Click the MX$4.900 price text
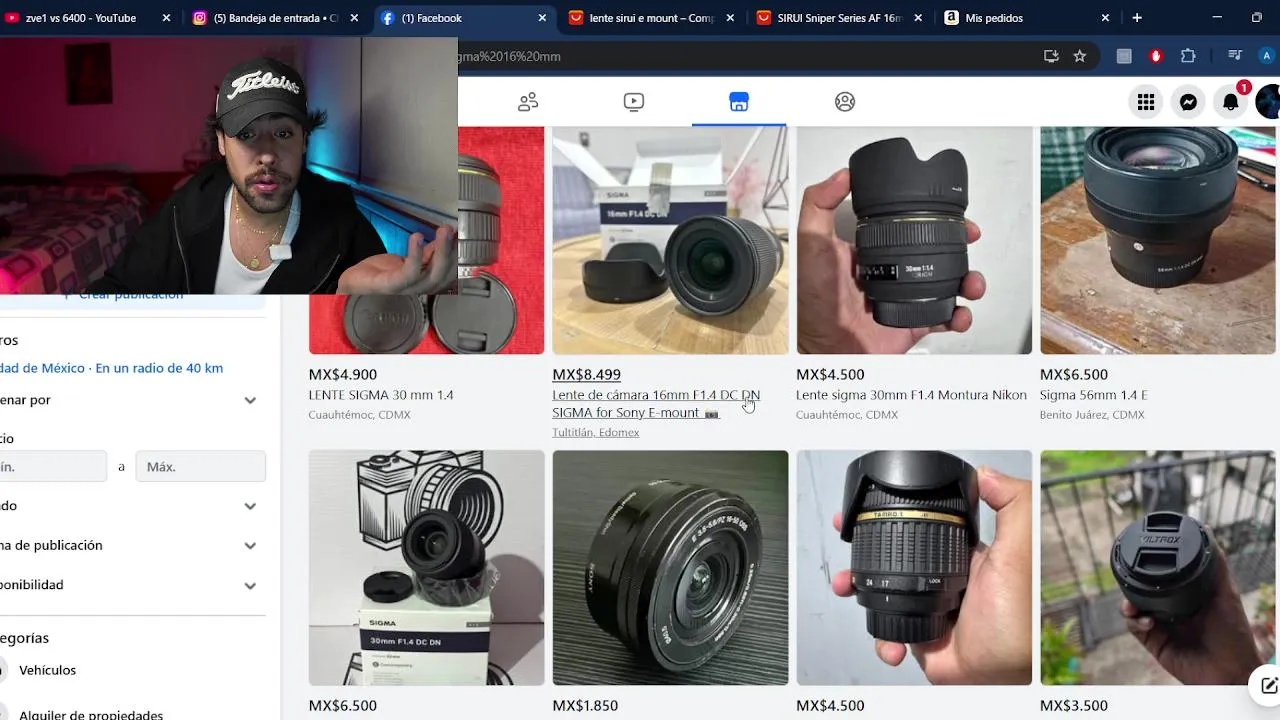The image size is (1280, 720). (343, 375)
